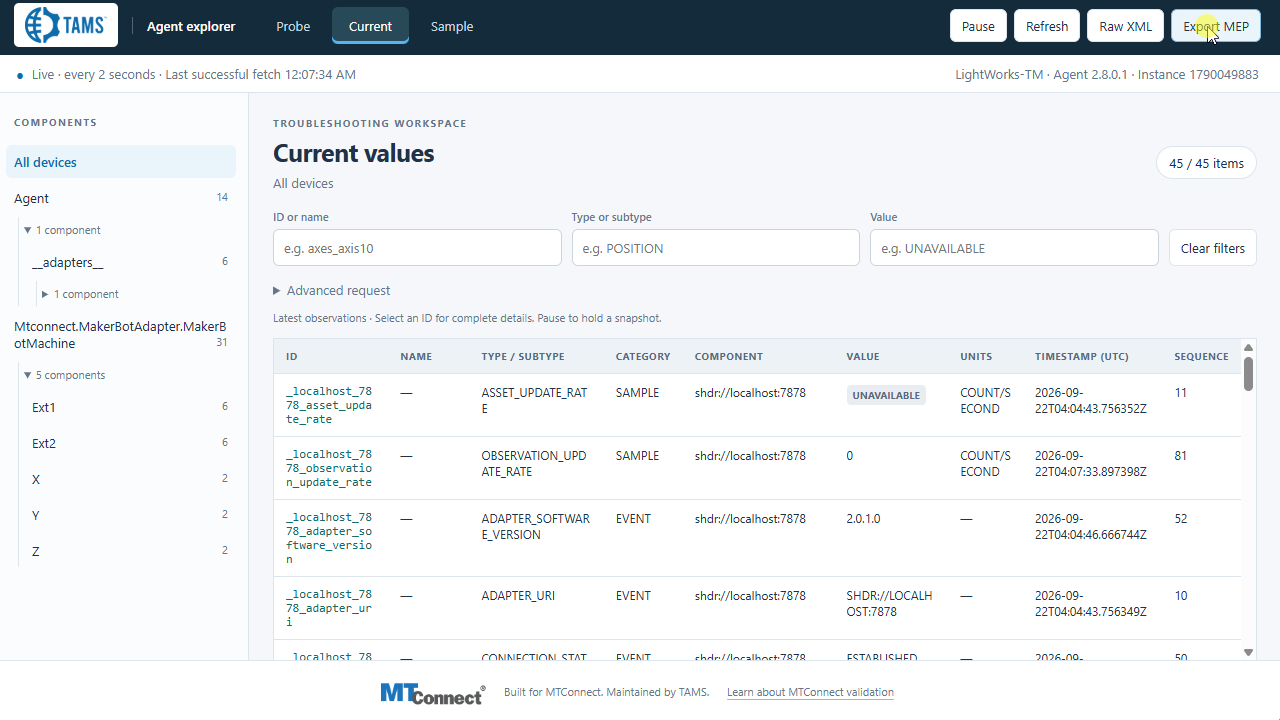Pause the live updates
Screen dimensions: 1280x720
978,26
